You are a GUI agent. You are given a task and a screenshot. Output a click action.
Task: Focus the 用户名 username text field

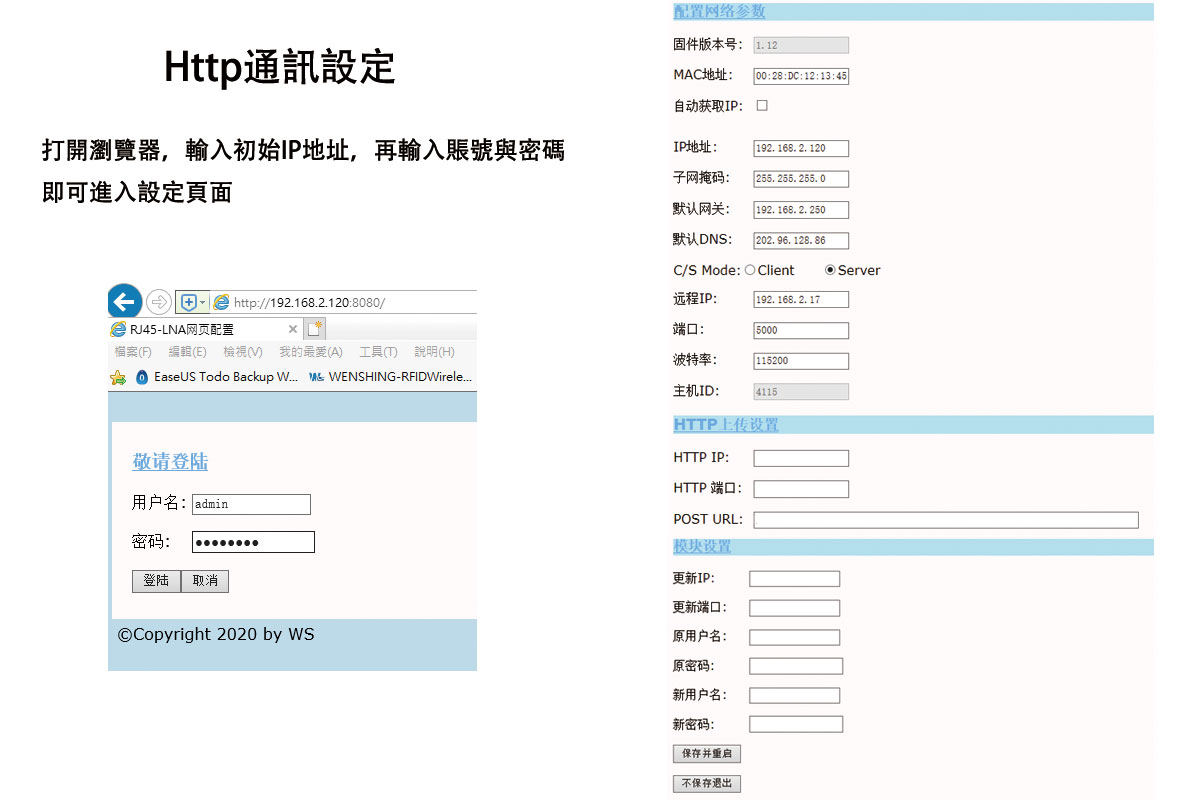click(x=251, y=504)
